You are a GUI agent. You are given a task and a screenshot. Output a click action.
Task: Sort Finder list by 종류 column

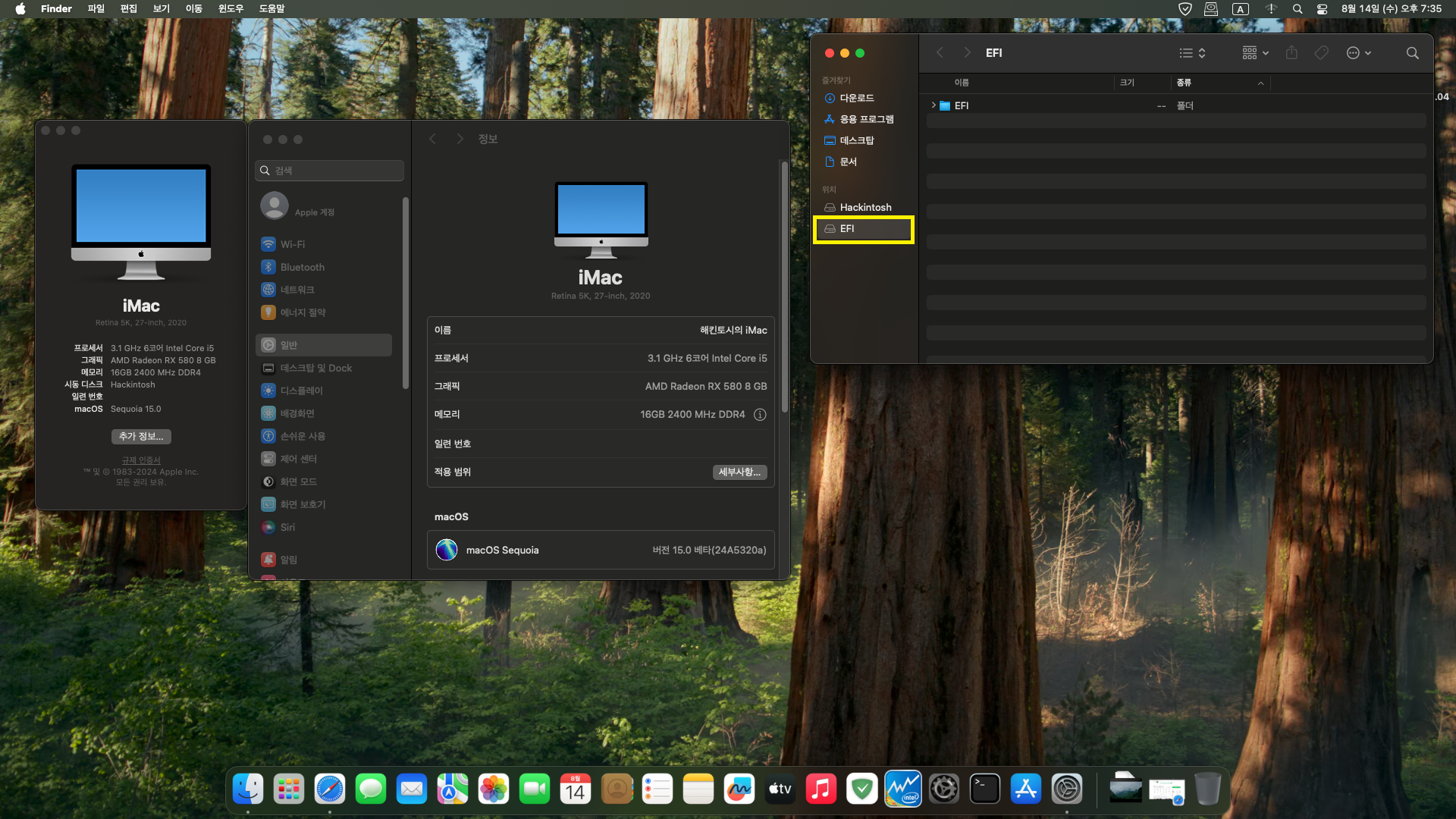pos(1220,83)
